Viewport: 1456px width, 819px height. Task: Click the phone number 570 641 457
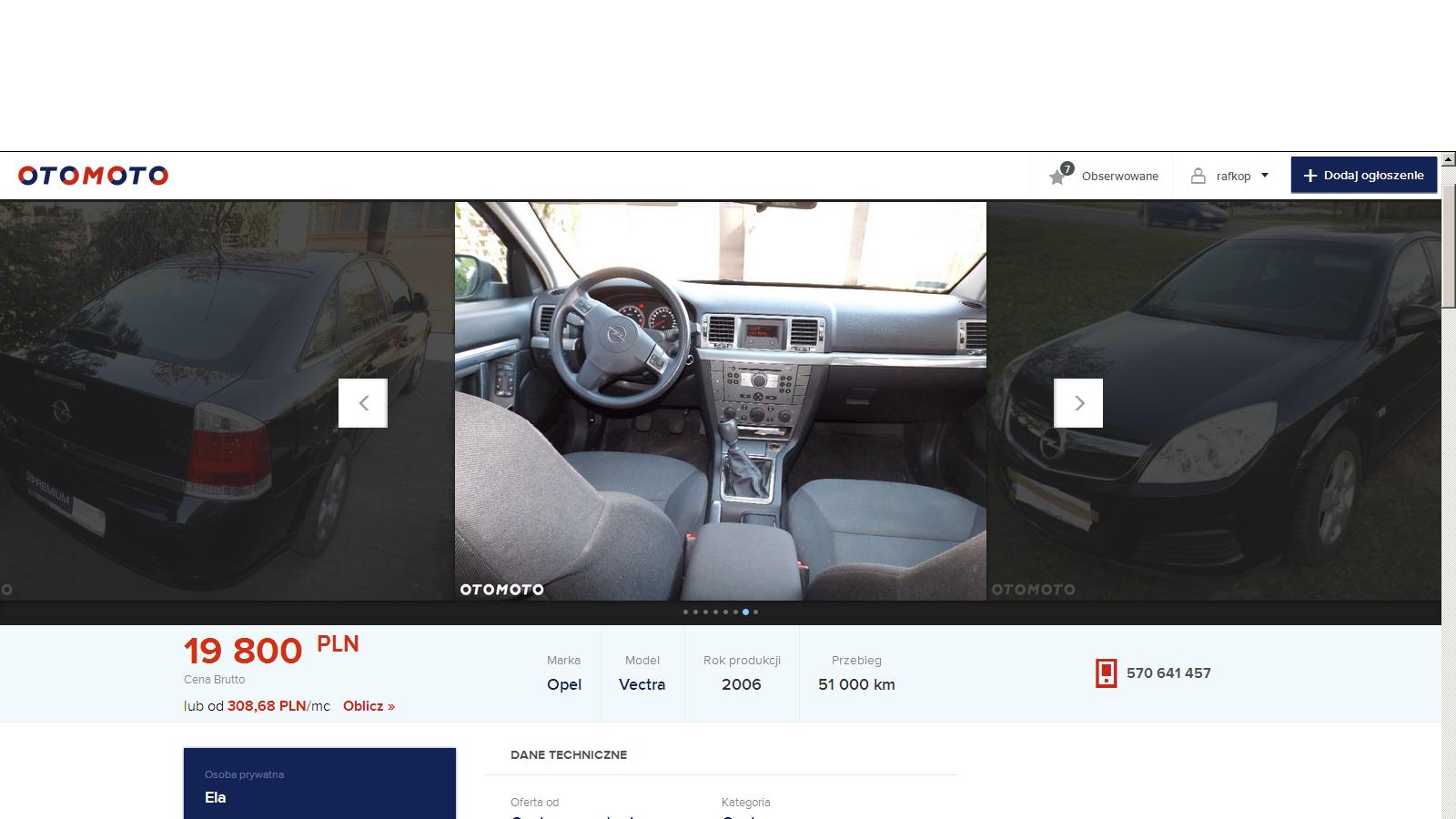click(1168, 673)
